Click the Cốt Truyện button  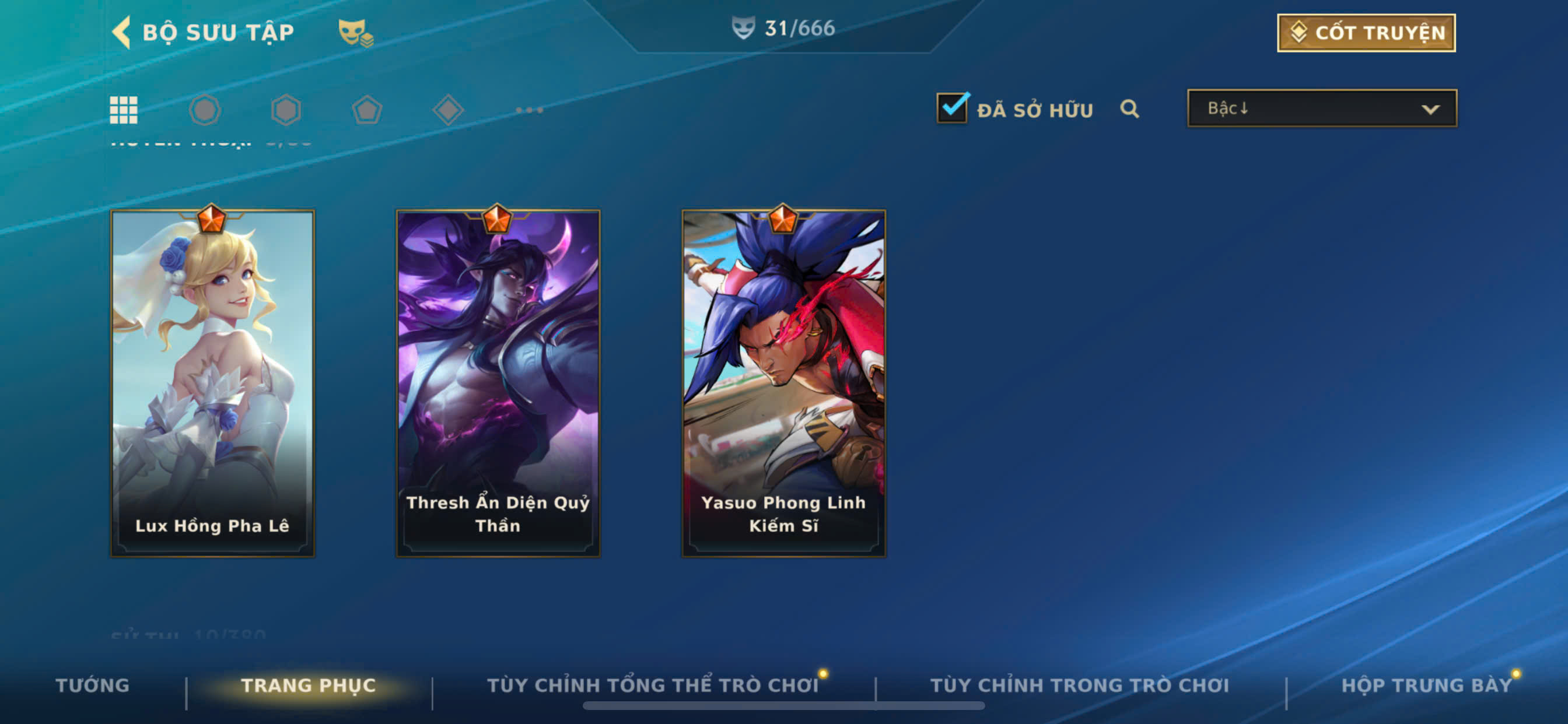(1366, 33)
